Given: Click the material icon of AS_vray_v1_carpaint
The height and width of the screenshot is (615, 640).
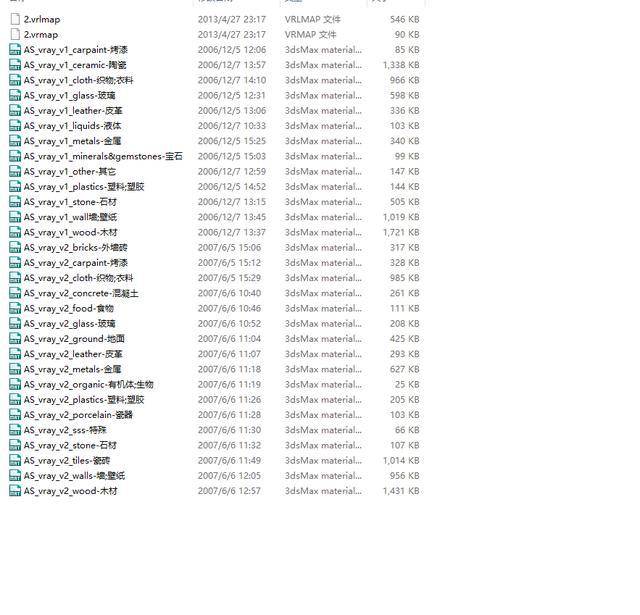Looking at the screenshot, I should pyautogui.click(x=15, y=50).
